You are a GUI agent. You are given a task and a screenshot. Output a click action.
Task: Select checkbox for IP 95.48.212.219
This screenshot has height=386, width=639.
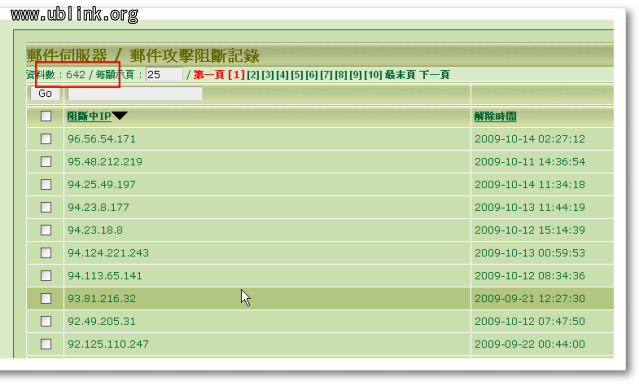(46, 162)
